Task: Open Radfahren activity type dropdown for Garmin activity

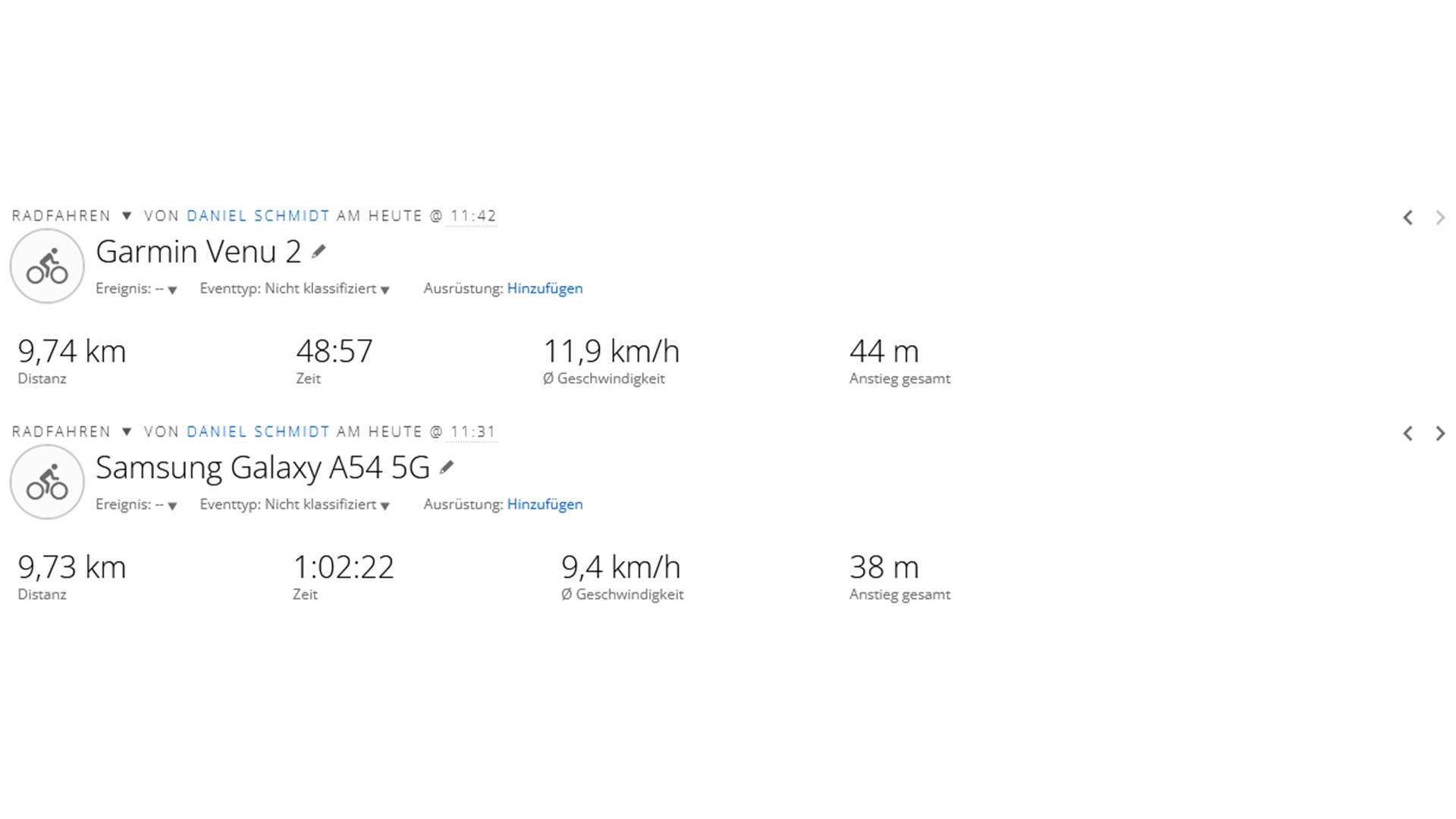Action: click(x=127, y=216)
